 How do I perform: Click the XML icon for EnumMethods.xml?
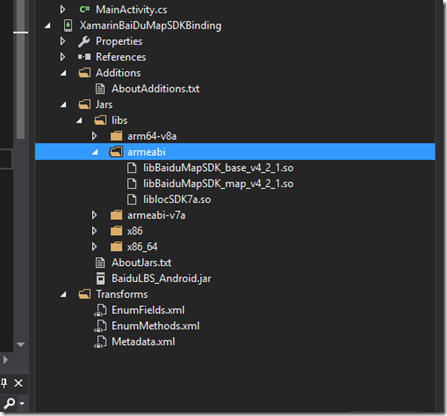coord(100,326)
